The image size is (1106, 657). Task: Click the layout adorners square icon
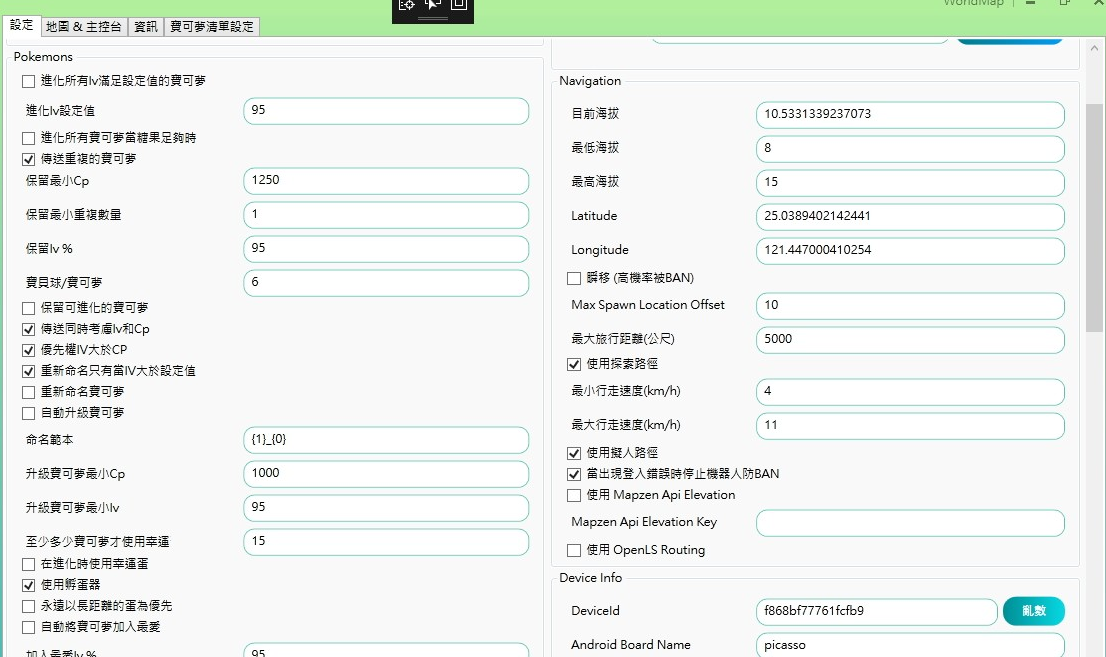[x=459, y=4]
